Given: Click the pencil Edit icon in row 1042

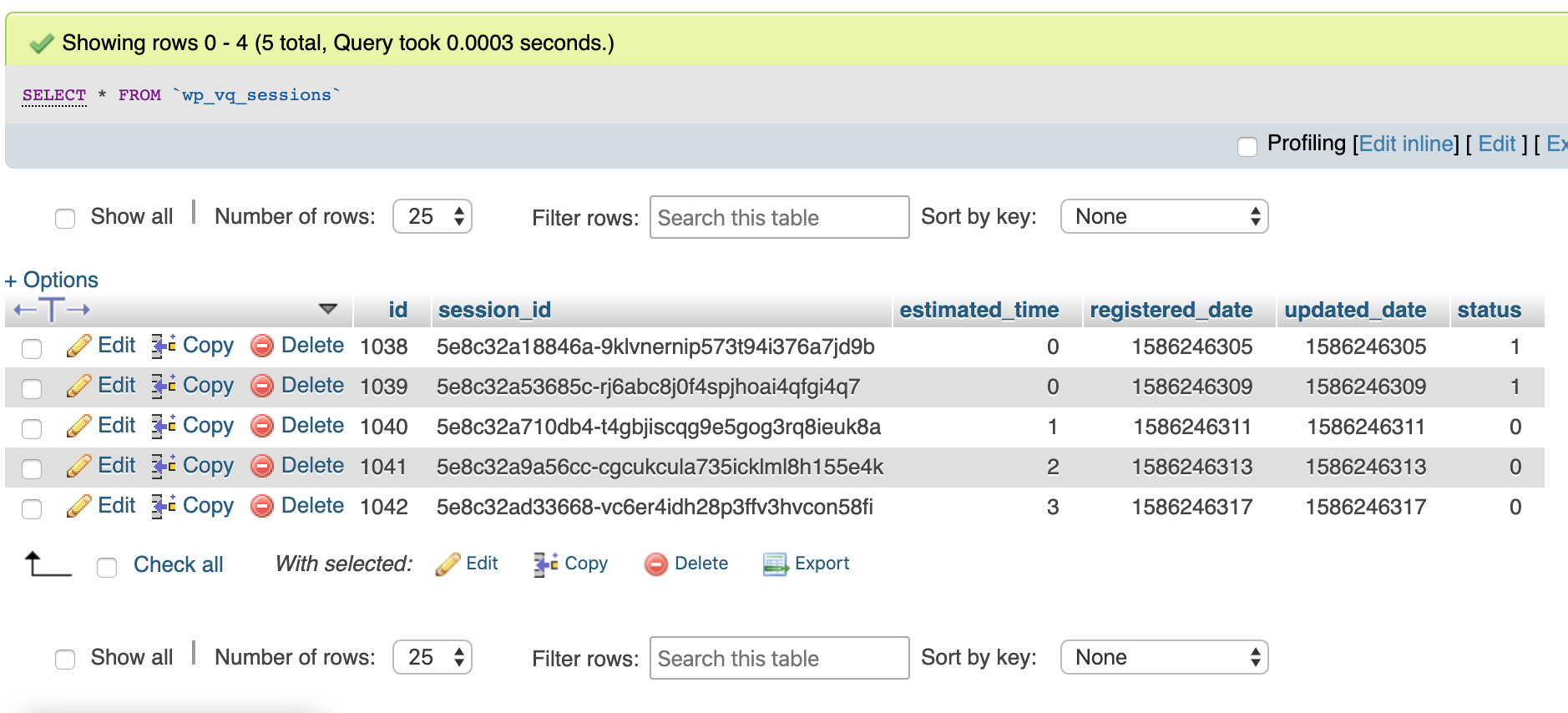Looking at the screenshot, I should point(79,506).
